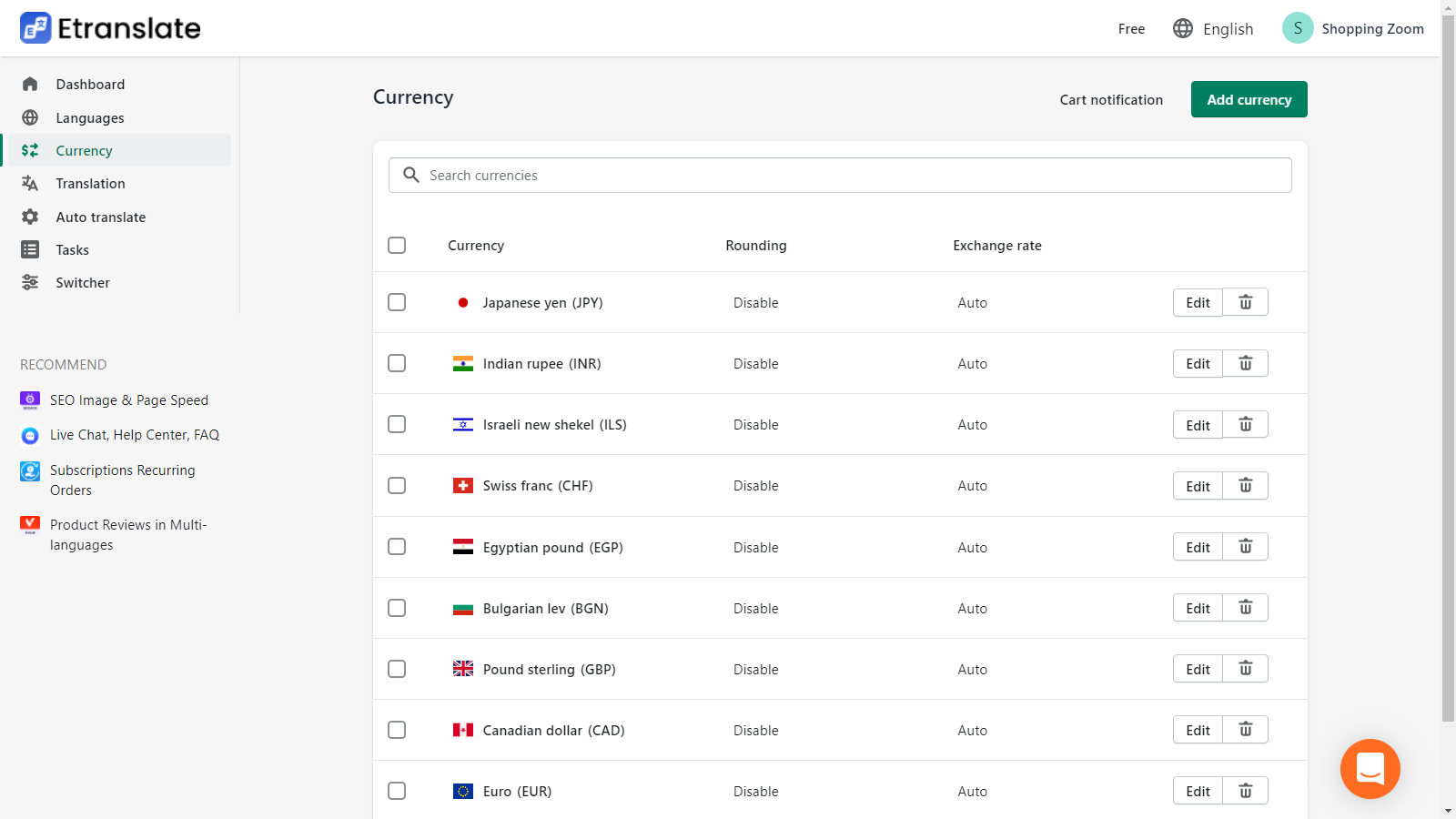Check the Egyptian pound row checkbox
The image size is (1456, 819).
click(x=397, y=546)
